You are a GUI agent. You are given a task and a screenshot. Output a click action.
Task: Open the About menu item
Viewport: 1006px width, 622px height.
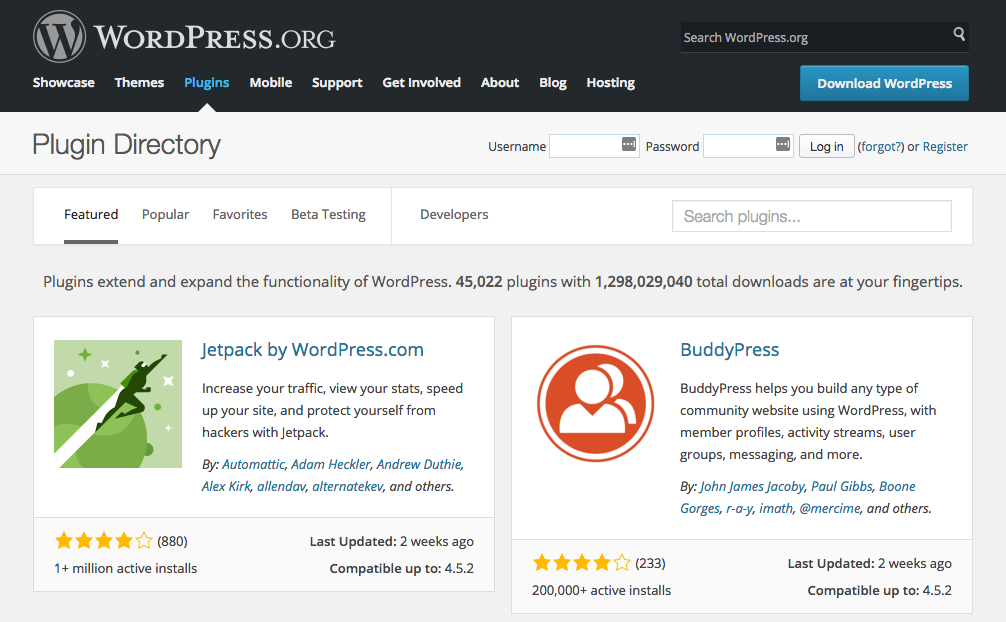[500, 82]
